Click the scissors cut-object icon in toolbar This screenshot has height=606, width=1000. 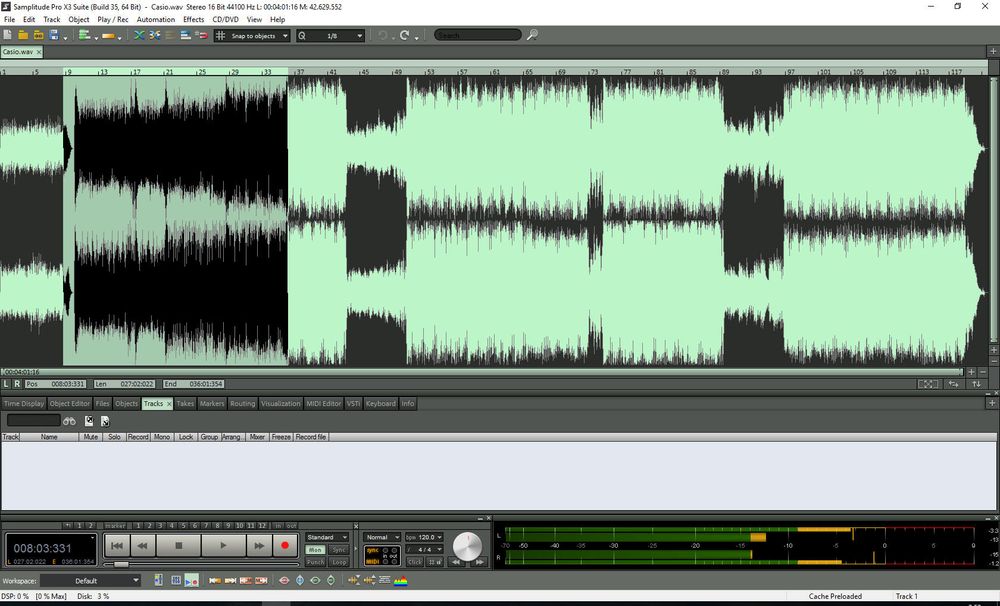click(x=153, y=34)
